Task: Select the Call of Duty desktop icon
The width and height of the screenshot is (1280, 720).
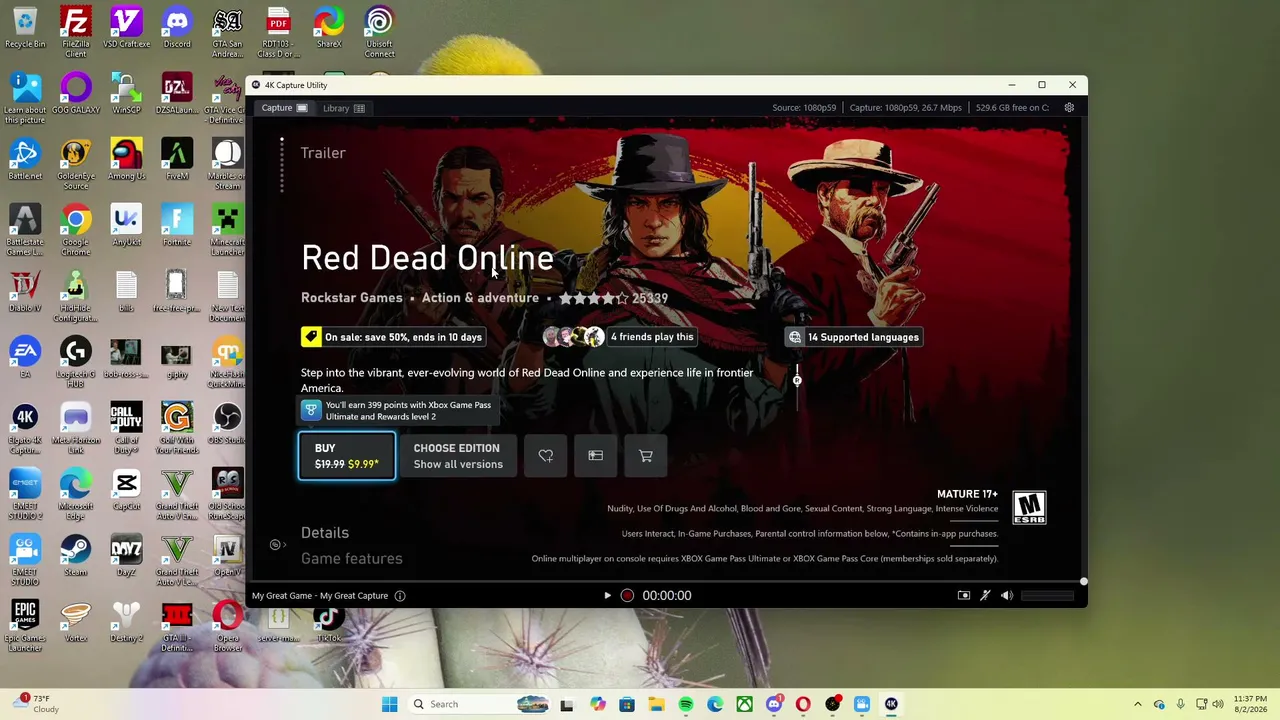Action: [x=126, y=429]
